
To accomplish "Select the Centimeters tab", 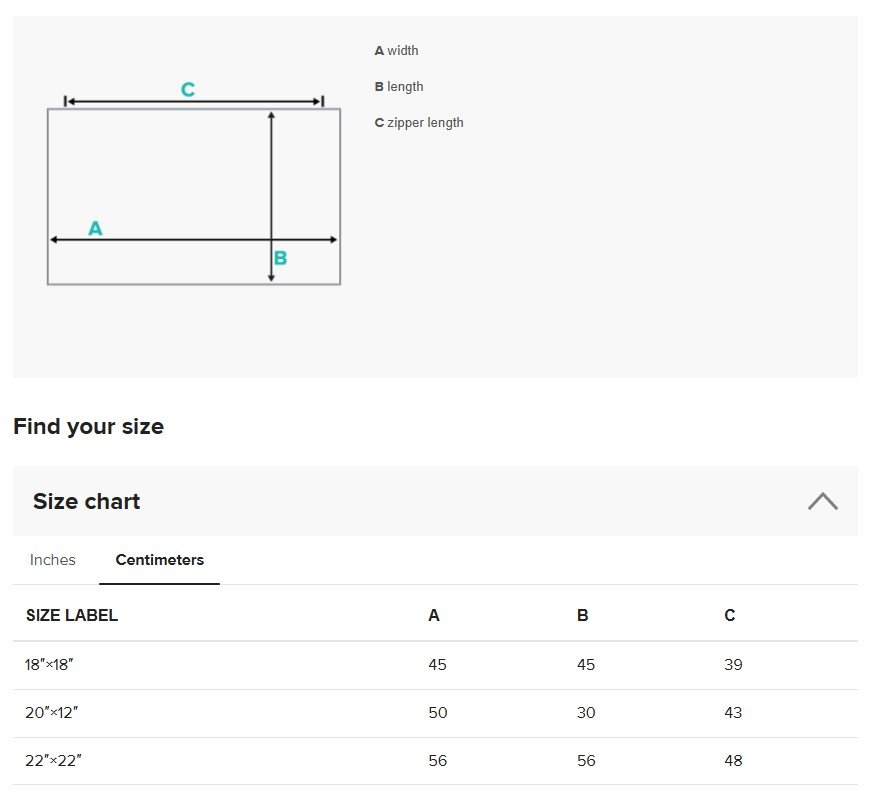I will click(x=159, y=560).
